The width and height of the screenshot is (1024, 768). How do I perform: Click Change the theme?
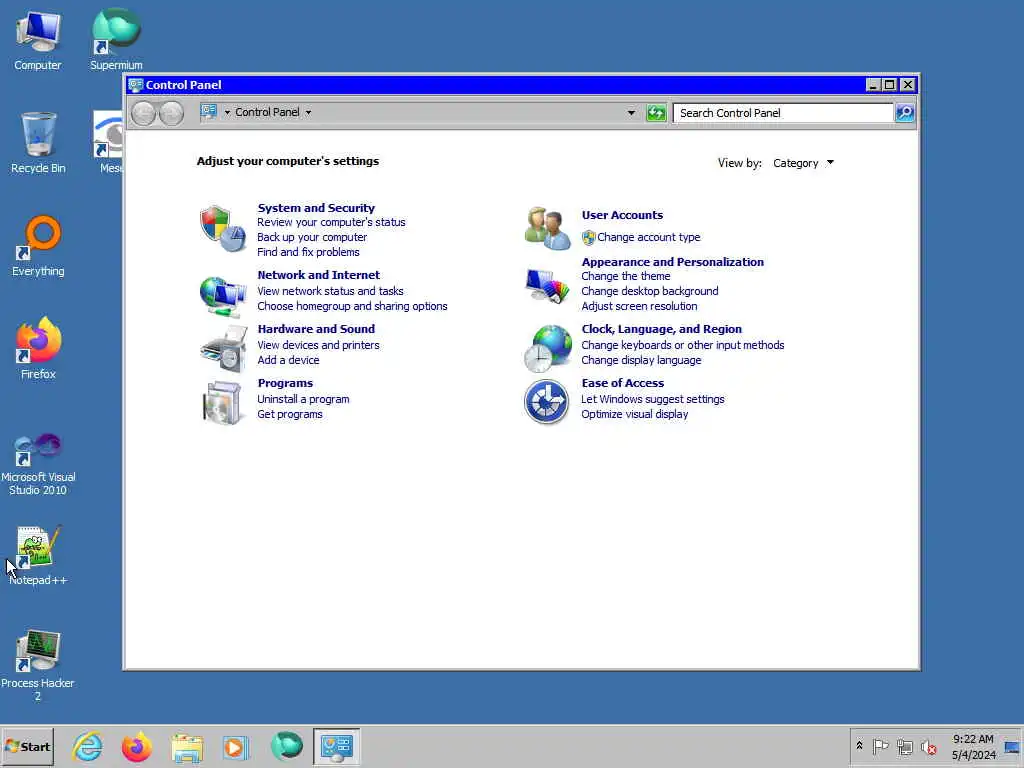click(x=626, y=276)
